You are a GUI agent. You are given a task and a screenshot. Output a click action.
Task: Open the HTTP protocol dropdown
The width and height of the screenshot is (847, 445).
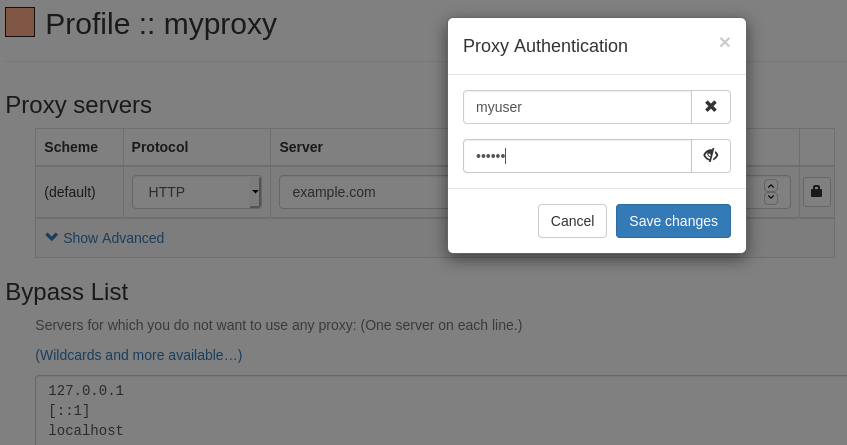tap(197, 192)
